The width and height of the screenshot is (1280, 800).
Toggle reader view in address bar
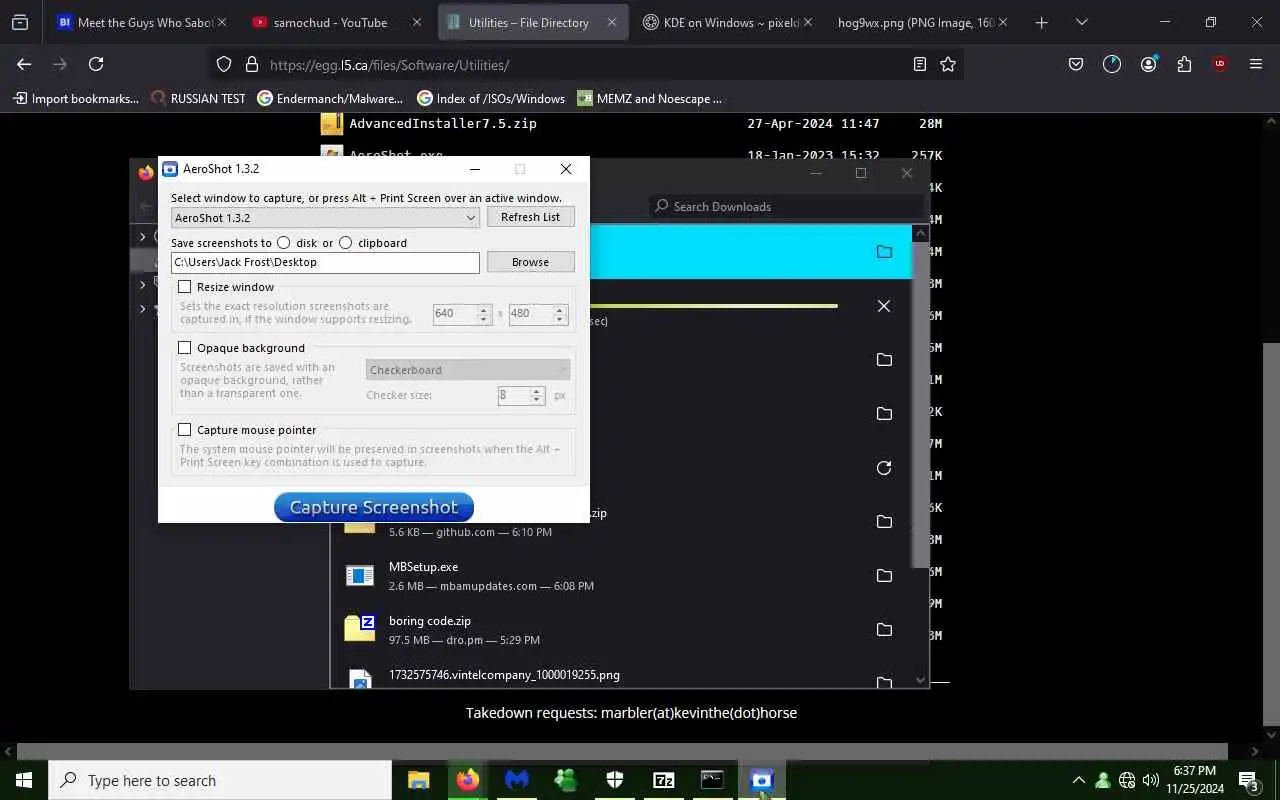(x=919, y=64)
